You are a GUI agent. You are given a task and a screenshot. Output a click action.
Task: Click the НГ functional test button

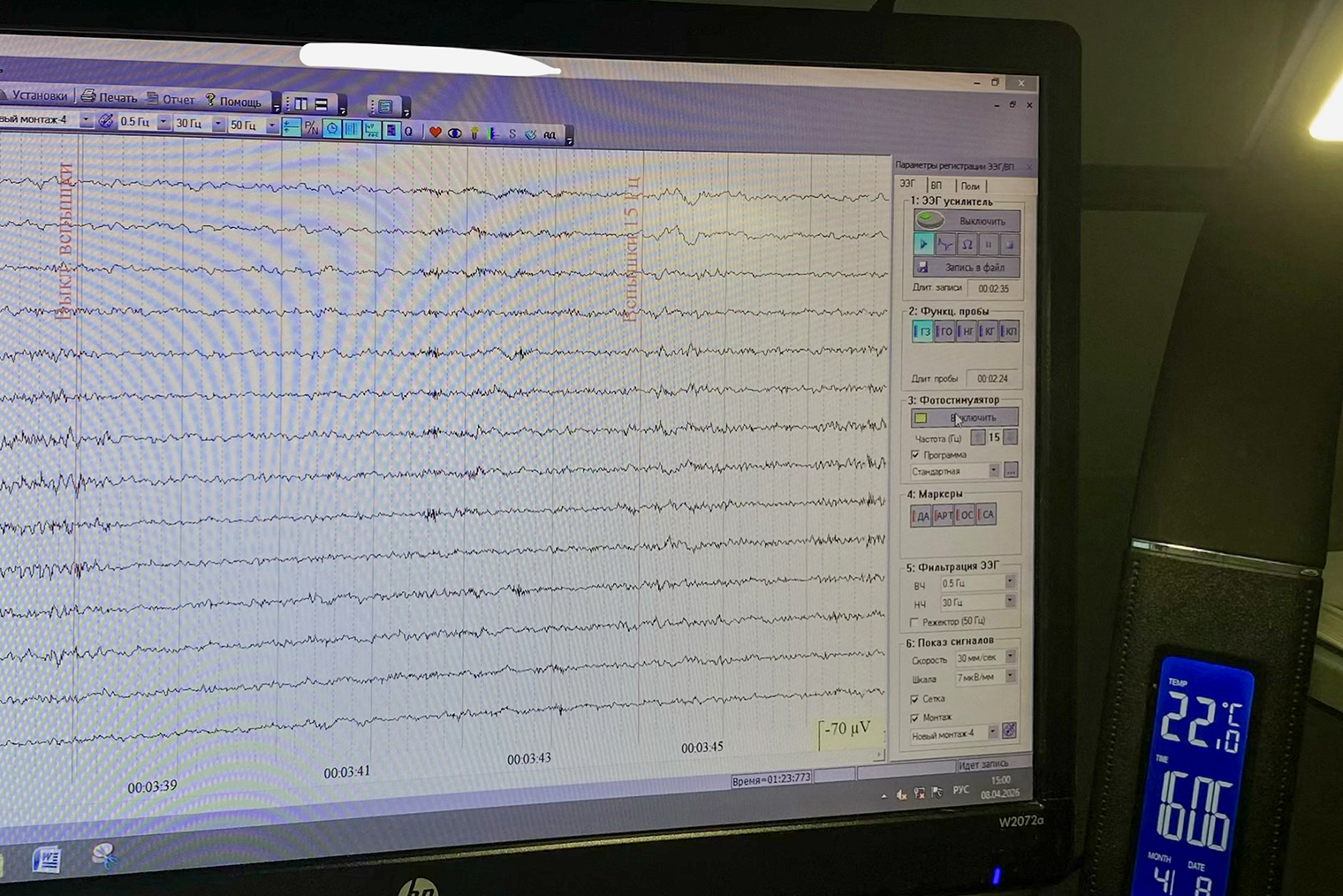(x=966, y=331)
